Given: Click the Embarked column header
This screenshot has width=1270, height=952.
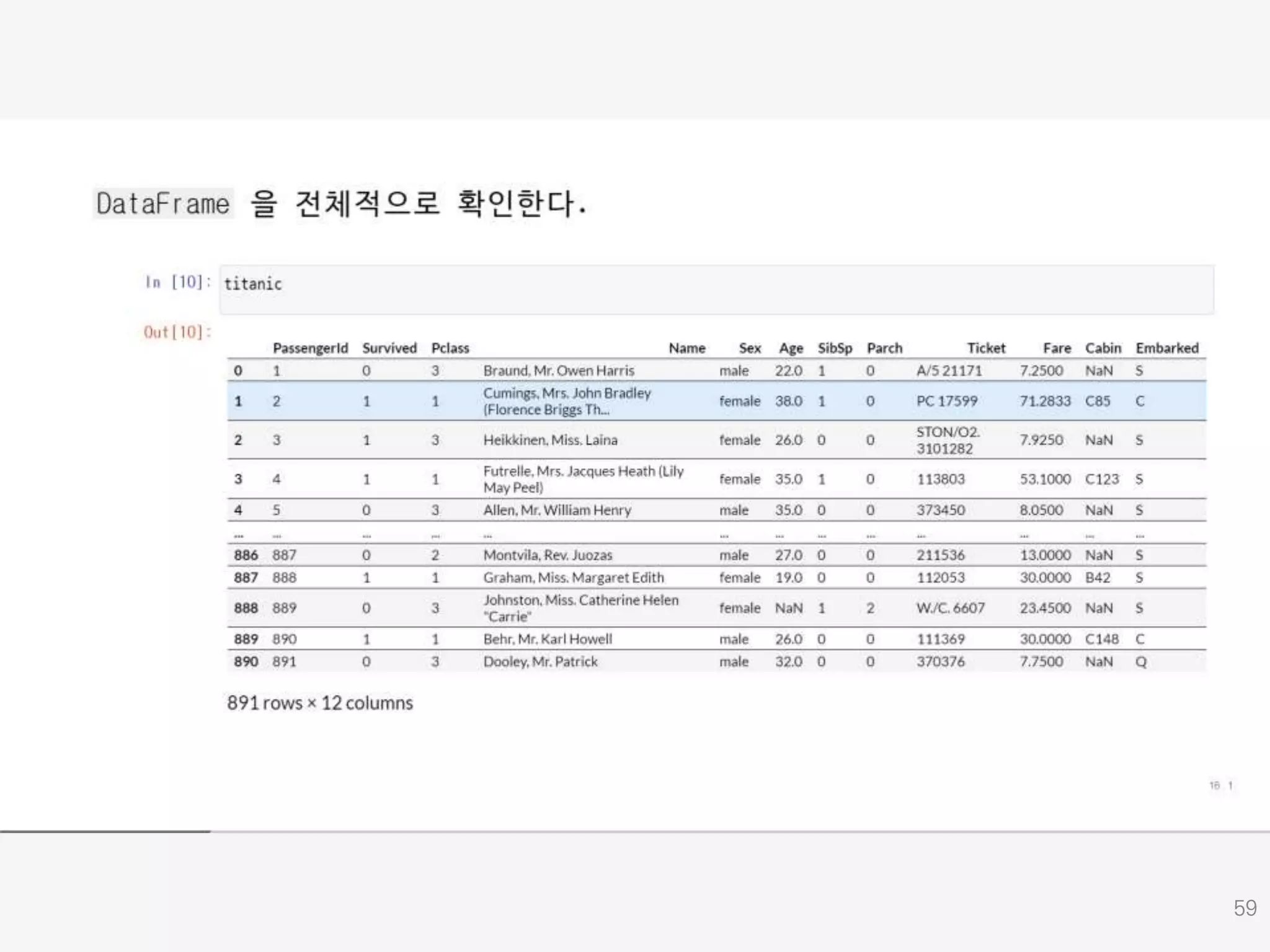Looking at the screenshot, I should [1166, 348].
